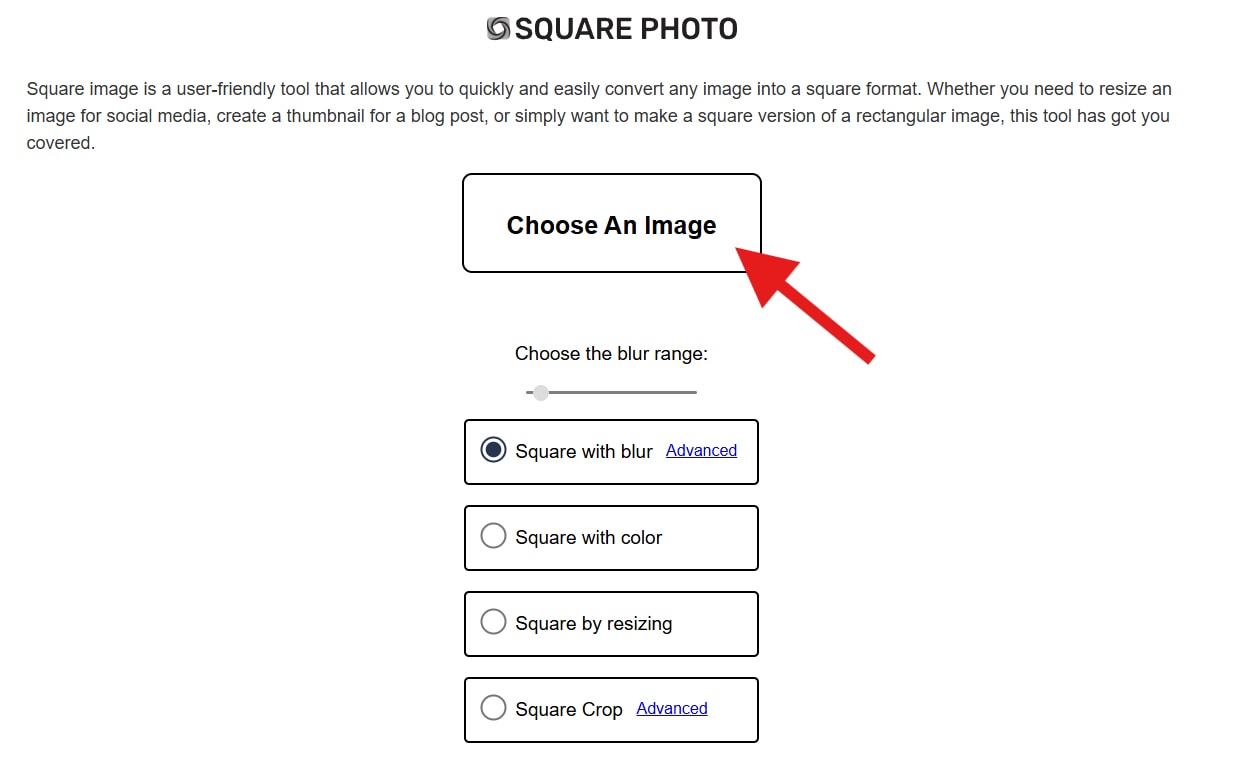Screen dimensions: 1245x765
Task: Select the Square with blur radio button
Action: (493, 451)
